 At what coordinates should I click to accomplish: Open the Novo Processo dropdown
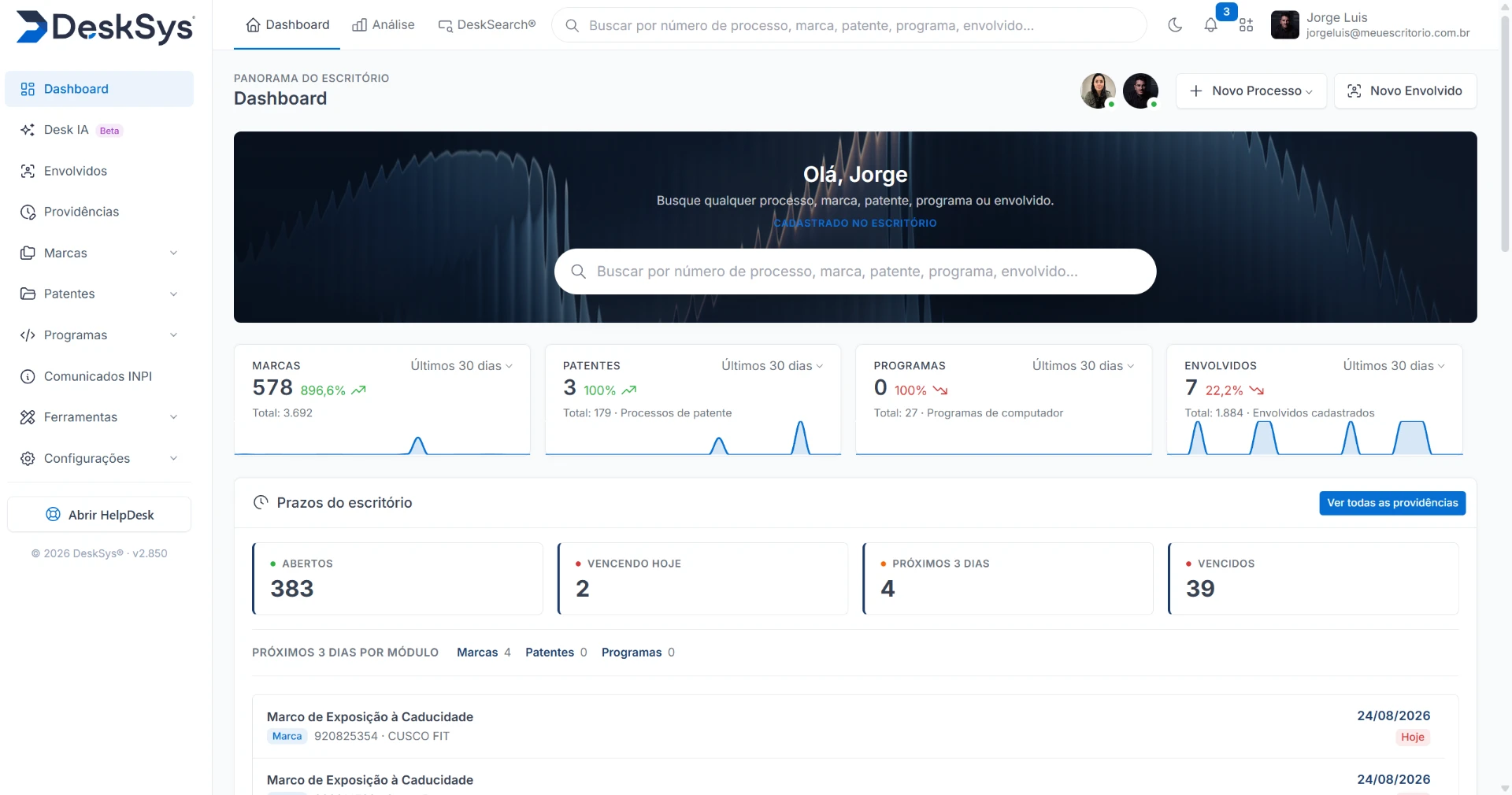(1251, 91)
